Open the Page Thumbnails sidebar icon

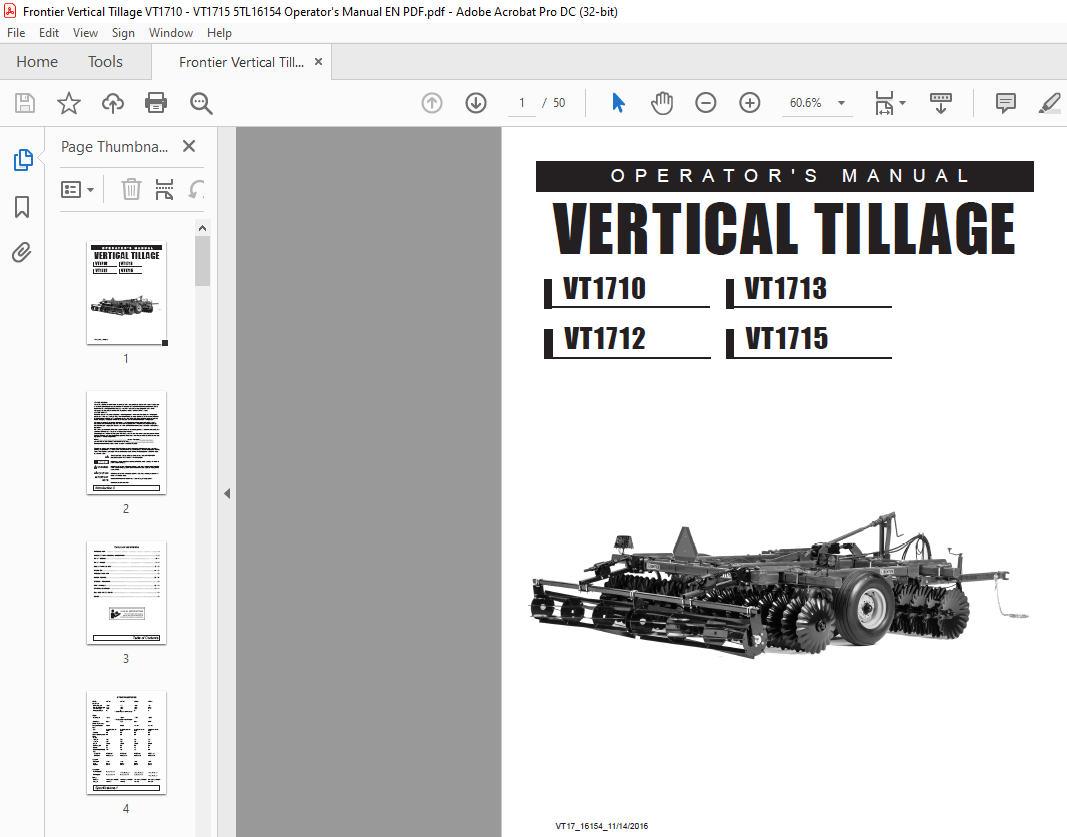[23, 160]
